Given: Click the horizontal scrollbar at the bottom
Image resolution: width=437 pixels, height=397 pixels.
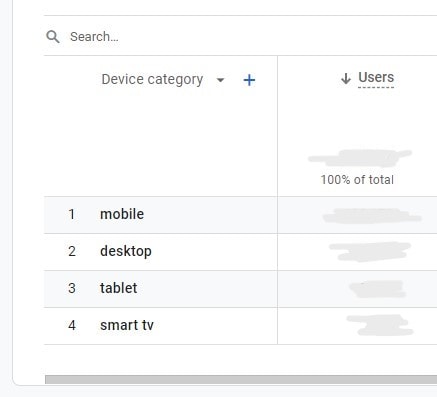Looking at the screenshot, I should (241, 379).
